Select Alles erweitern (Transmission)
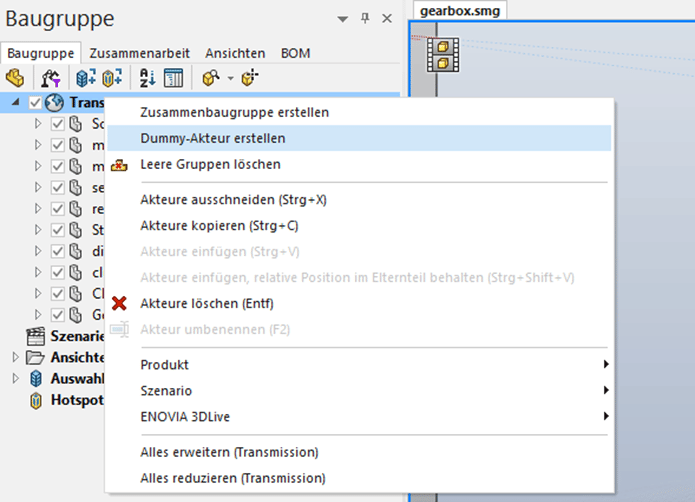 (x=229, y=452)
